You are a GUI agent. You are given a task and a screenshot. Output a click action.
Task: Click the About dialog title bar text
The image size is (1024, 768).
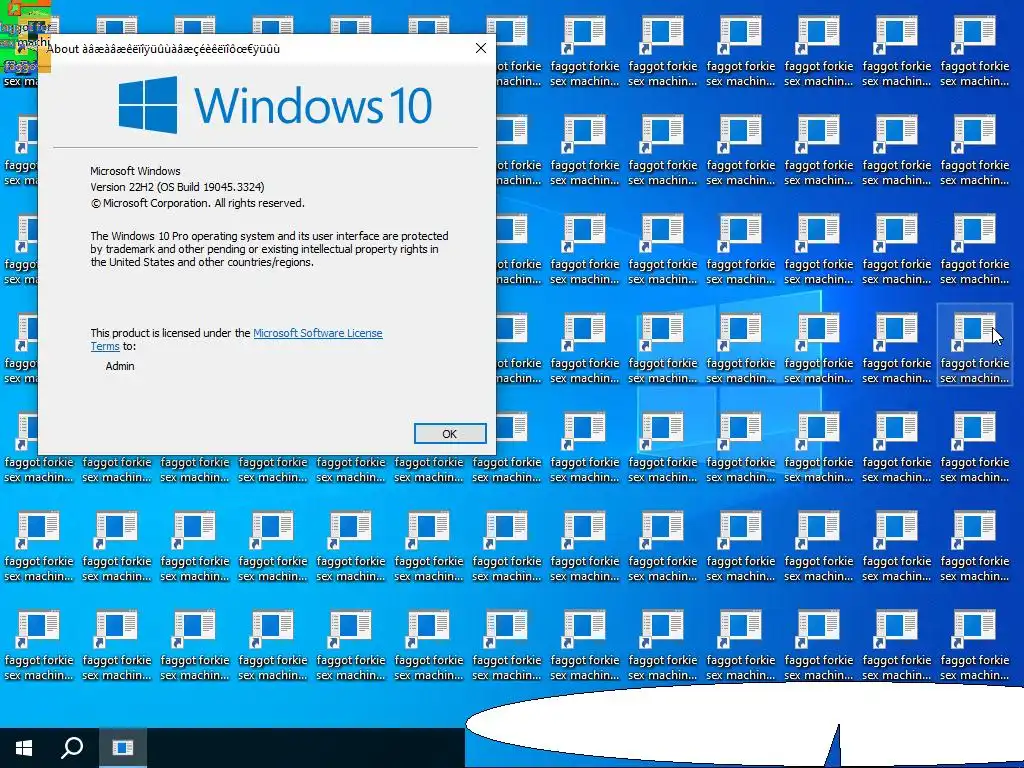(x=163, y=49)
